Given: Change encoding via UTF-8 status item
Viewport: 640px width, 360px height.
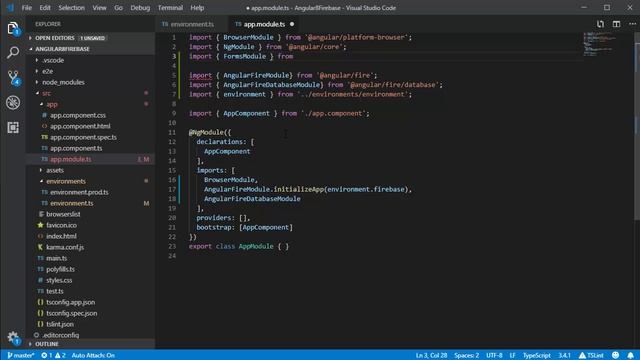Looking at the screenshot, I should pos(494,356).
